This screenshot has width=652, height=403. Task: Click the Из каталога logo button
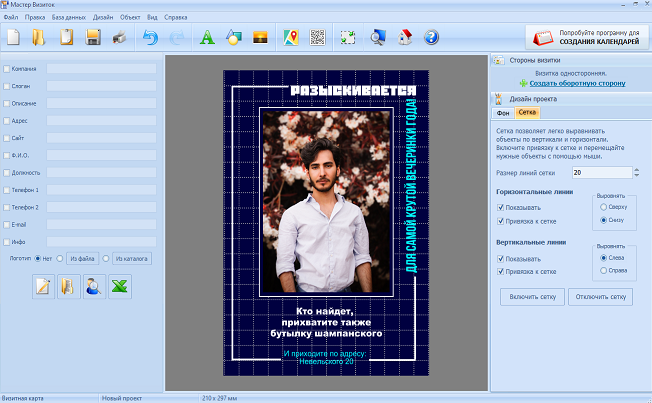click(131, 259)
